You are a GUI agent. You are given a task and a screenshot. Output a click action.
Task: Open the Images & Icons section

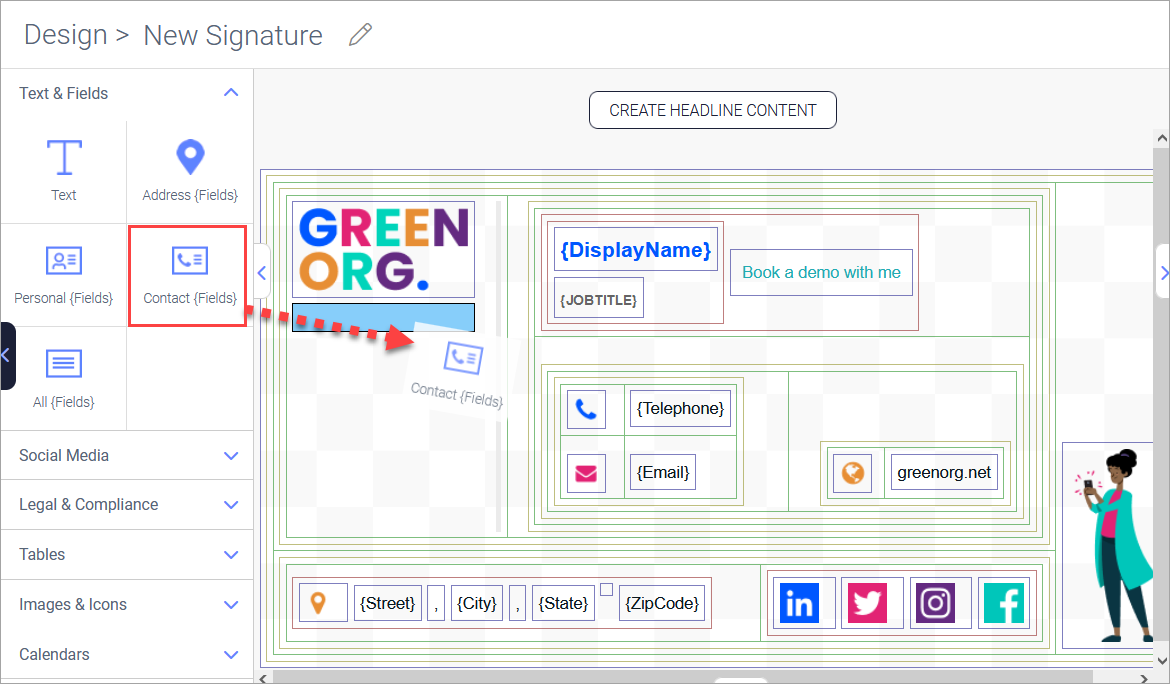pos(231,604)
